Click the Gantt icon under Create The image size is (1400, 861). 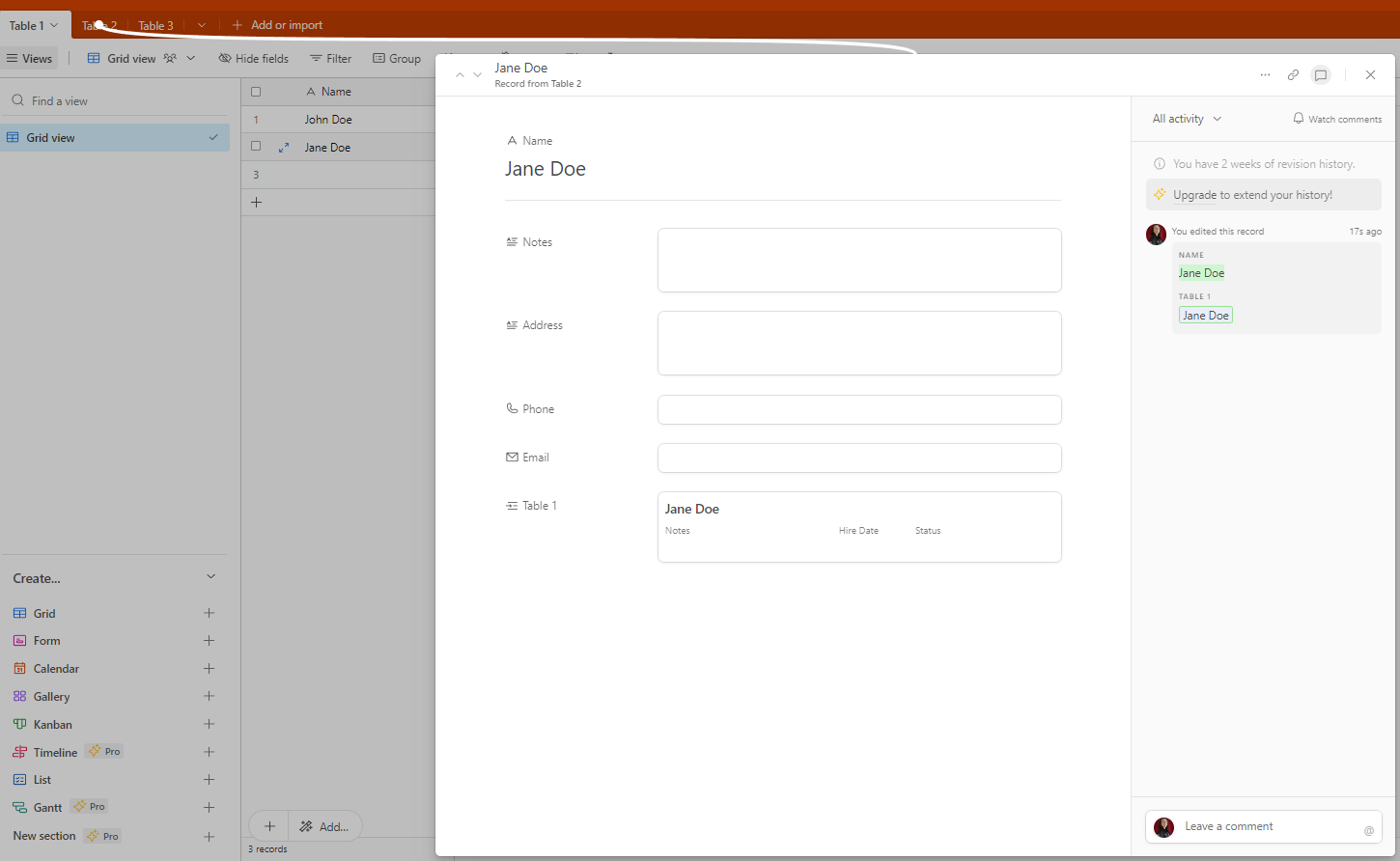tap(19, 808)
